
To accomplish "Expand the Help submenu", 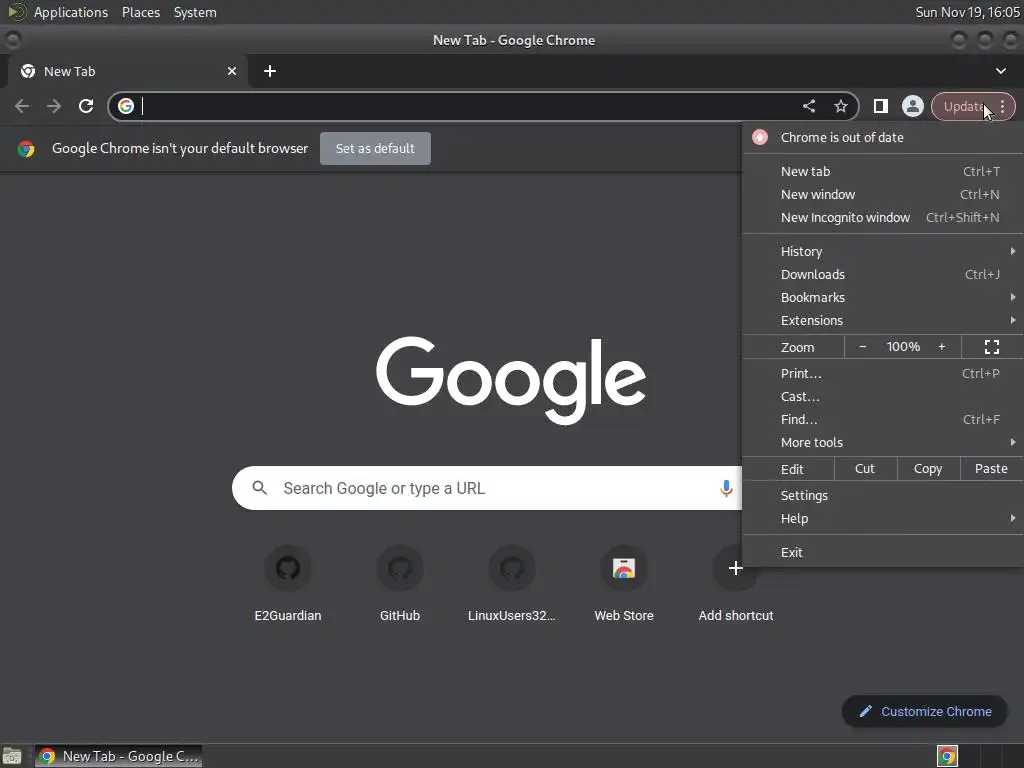I will (883, 519).
